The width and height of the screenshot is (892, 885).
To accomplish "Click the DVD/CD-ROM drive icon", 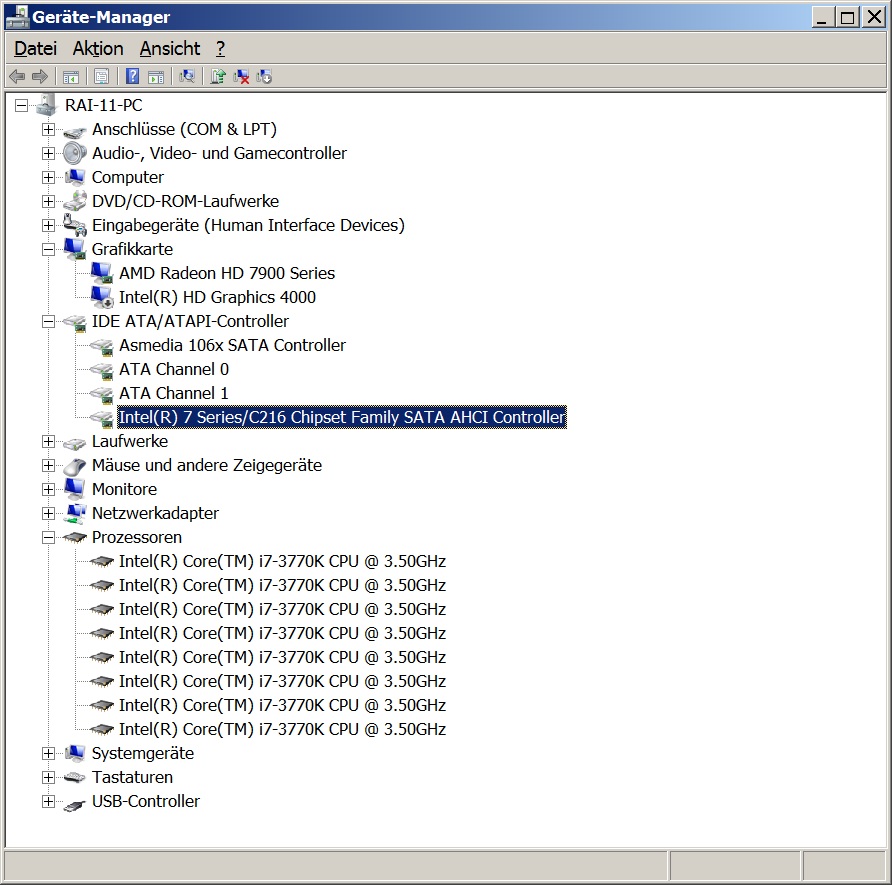I will [75, 201].
